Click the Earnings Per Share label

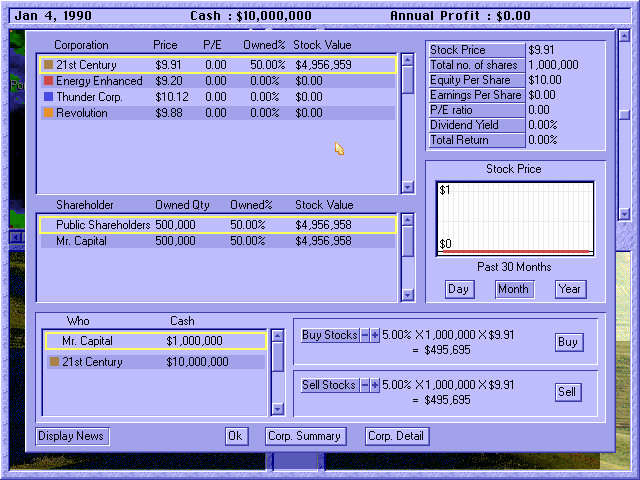[x=477, y=95]
